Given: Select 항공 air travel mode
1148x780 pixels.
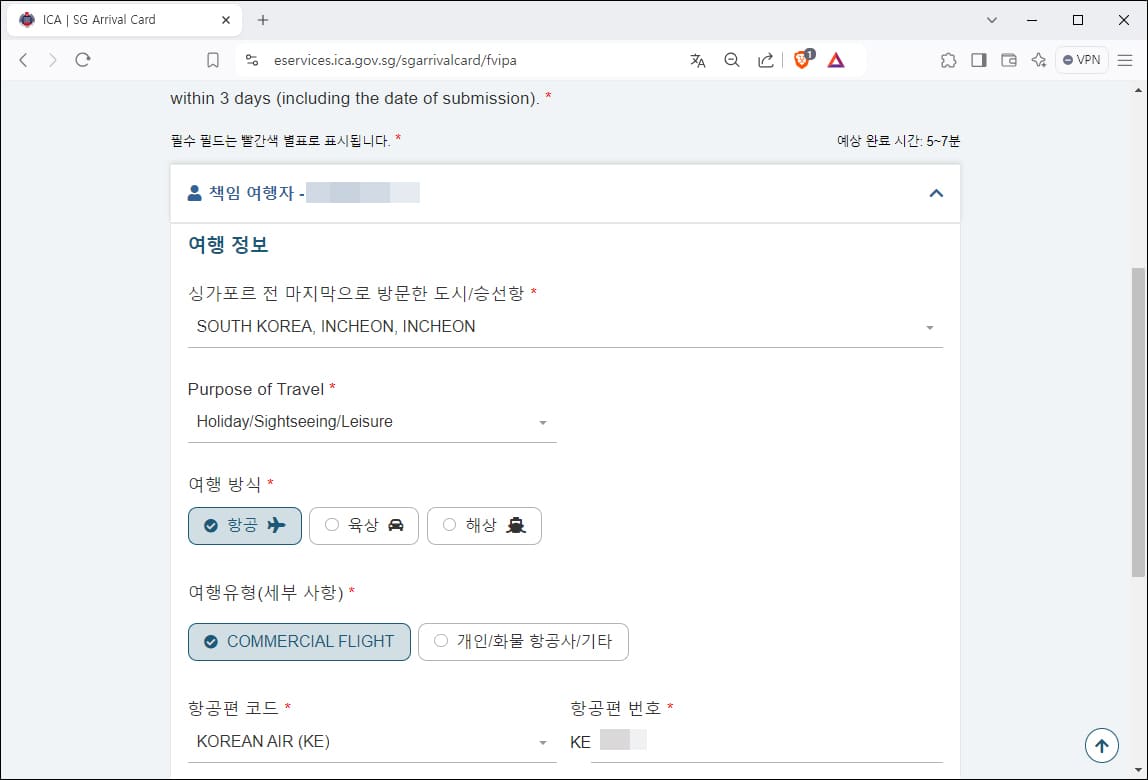Looking at the screenshot, I should (245, 526).
